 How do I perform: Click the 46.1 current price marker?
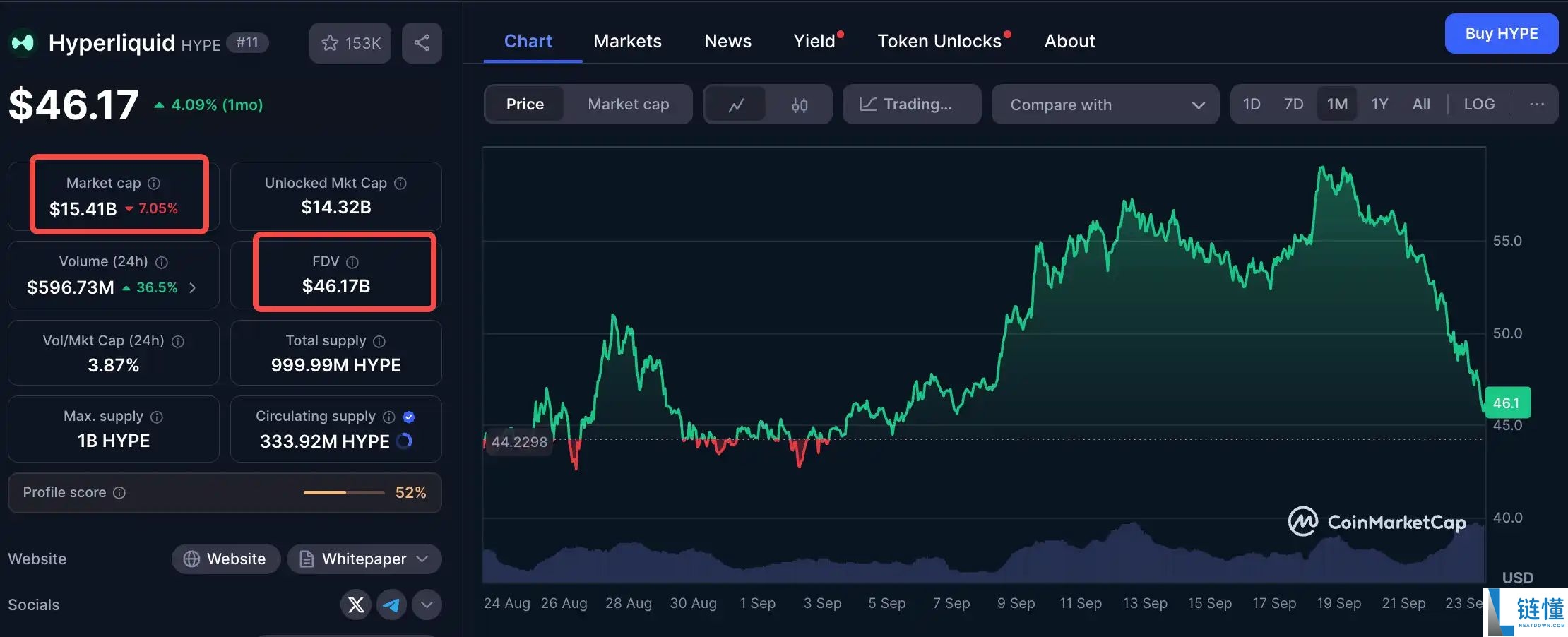pyautogui.click(x=1507, y=403)
